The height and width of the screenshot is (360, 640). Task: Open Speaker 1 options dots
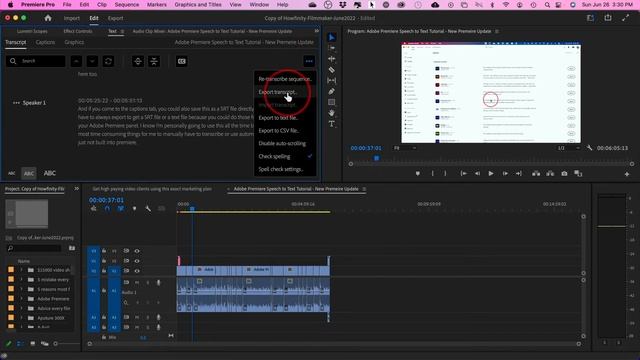(16, 103)
